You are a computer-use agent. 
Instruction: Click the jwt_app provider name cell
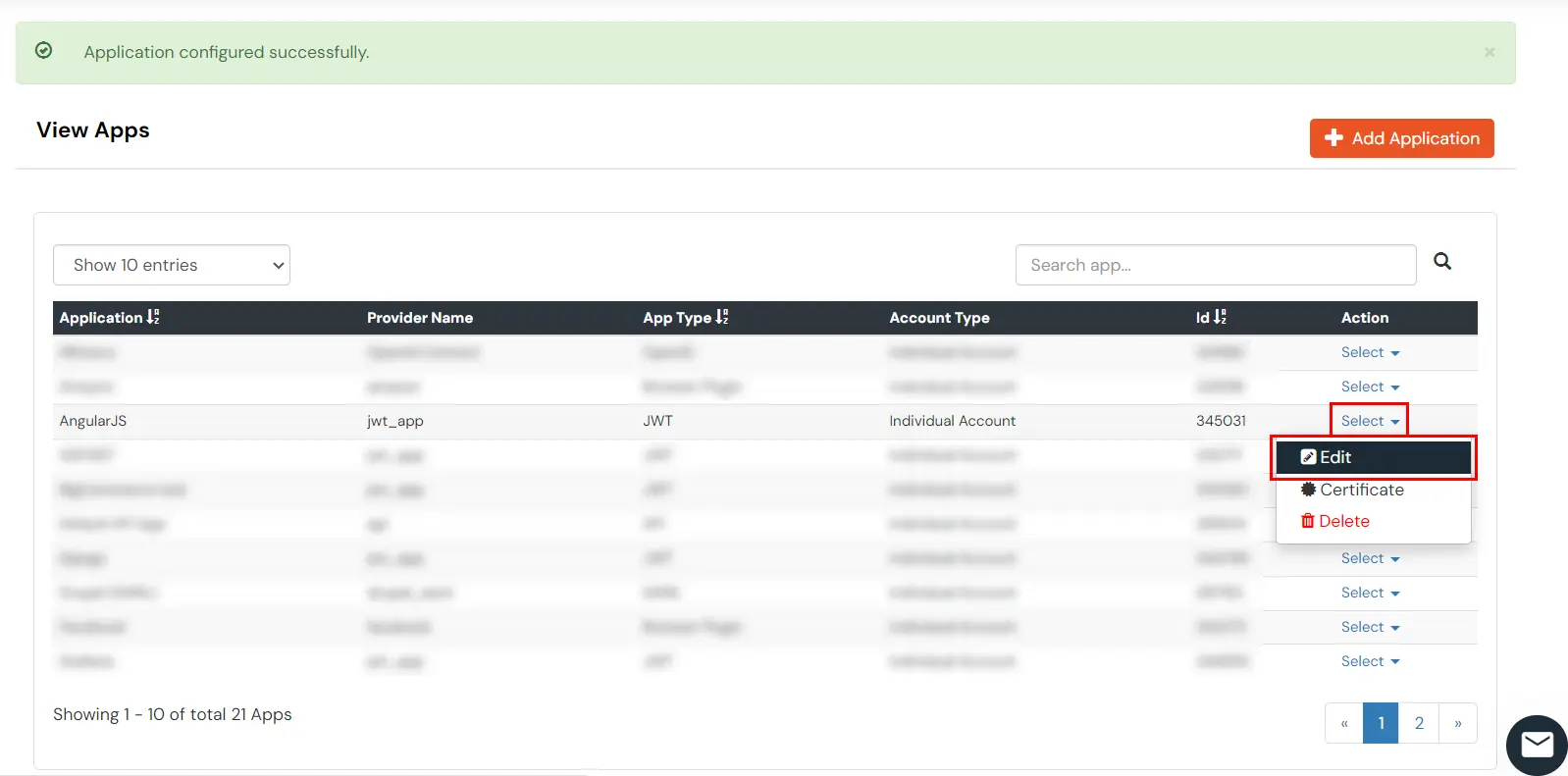(395, 421)
